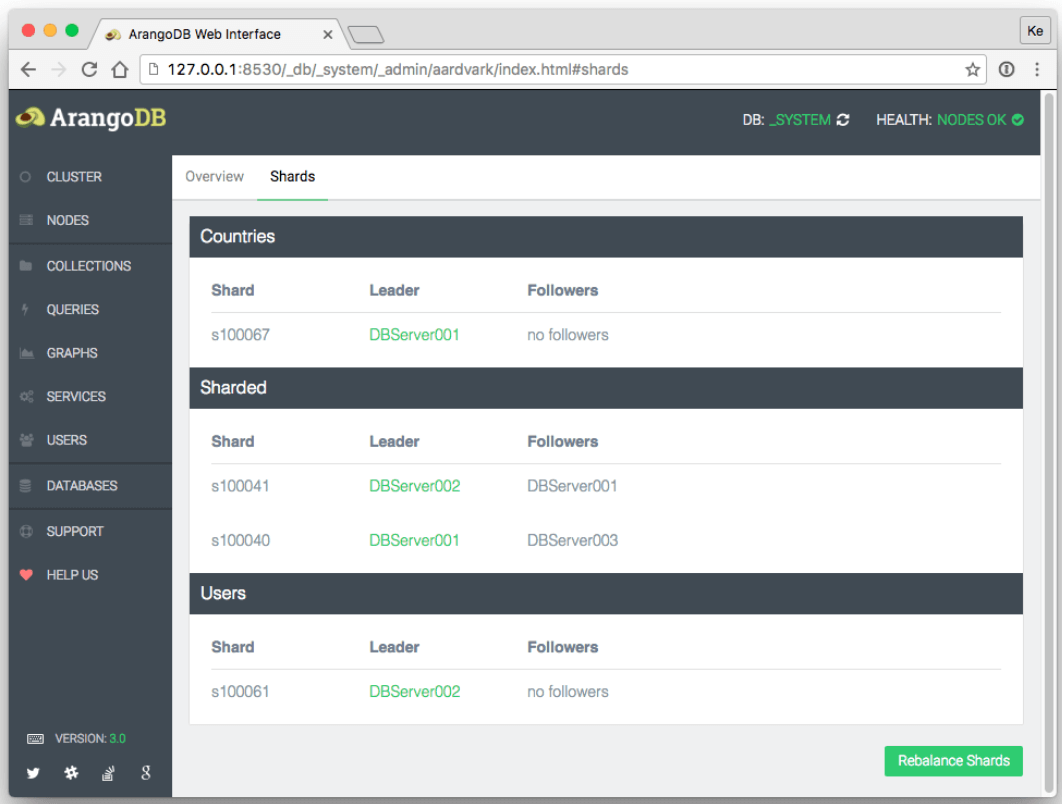Open DBServer001 leader of shard s100067
This screenshot has width=1062, height=804.
[x=414, y=335]
